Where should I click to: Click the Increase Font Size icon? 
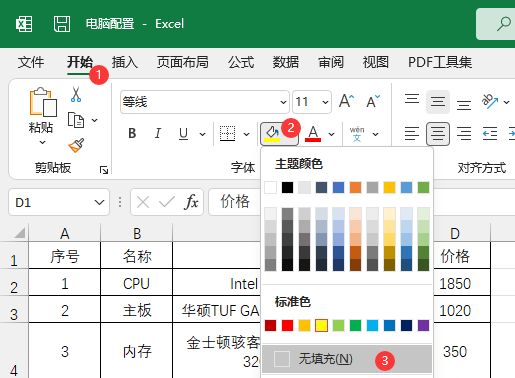click(346, 101)
